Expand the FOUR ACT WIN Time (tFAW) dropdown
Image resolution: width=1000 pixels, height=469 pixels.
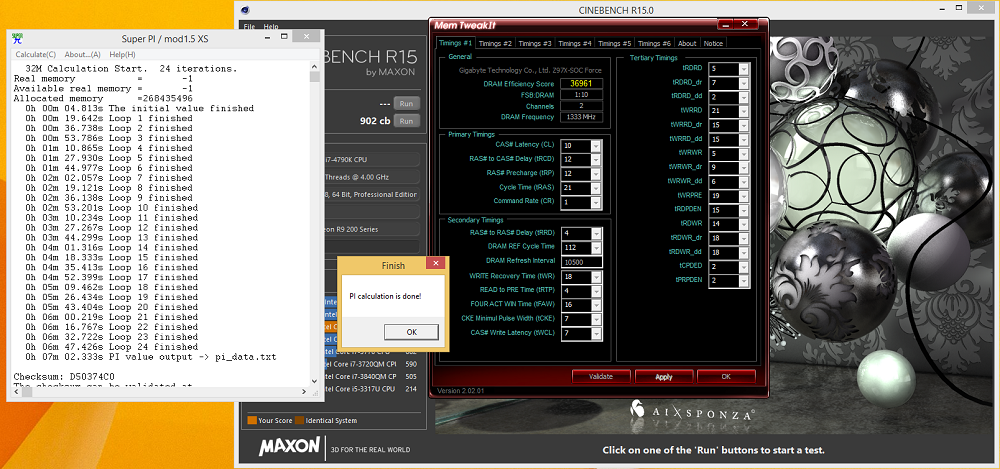(x=596, y=304)
